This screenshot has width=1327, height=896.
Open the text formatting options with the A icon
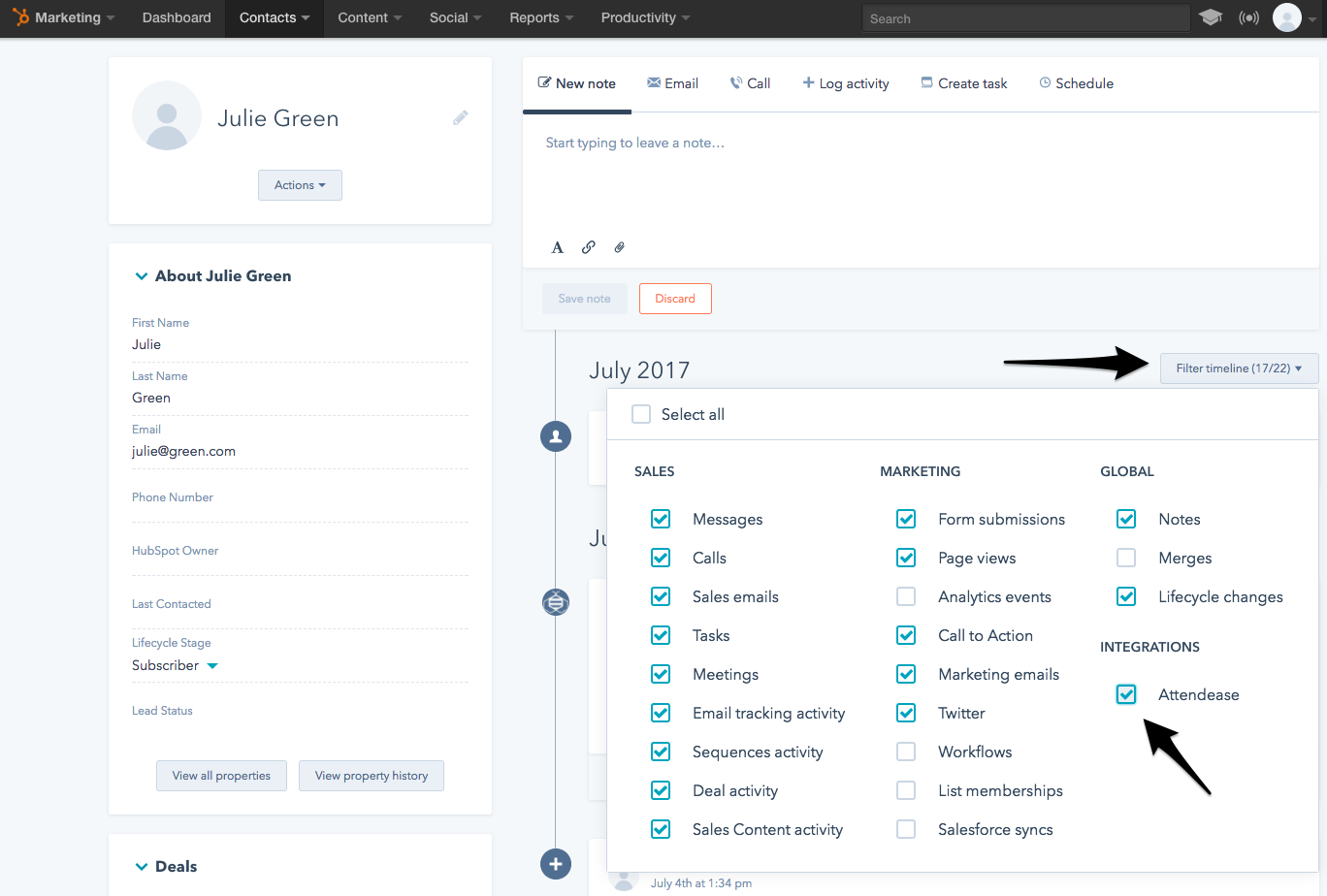[x=557, y=247]
